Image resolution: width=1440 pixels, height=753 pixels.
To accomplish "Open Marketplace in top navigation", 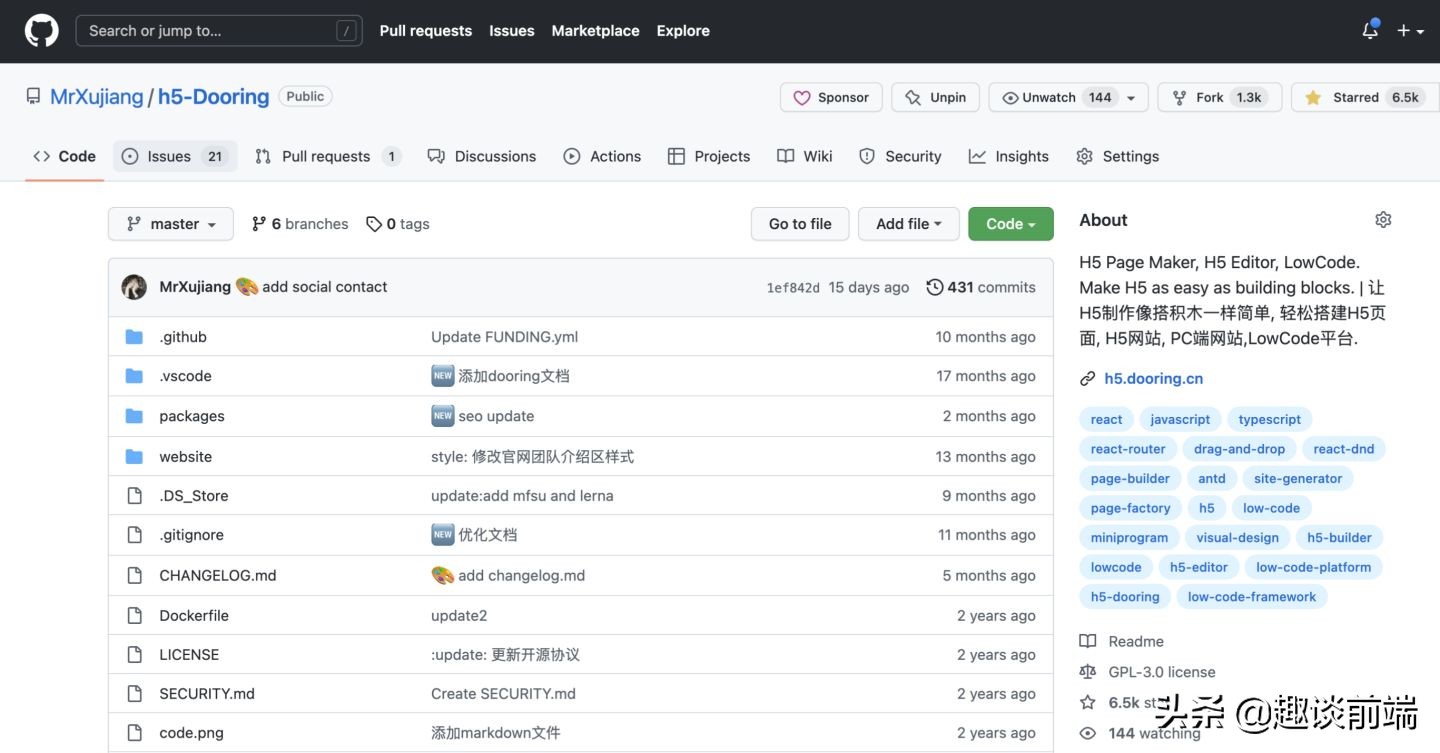I will (x=595, y=31).
